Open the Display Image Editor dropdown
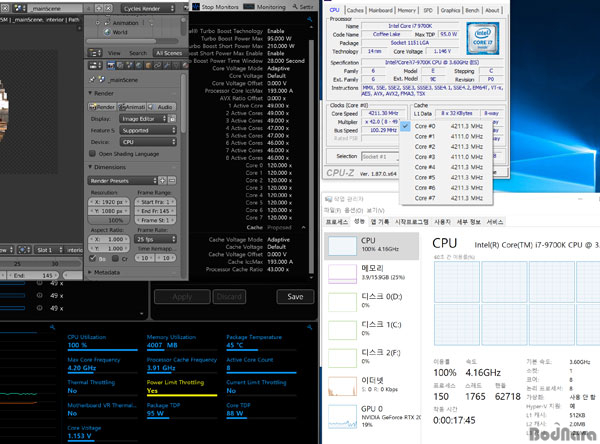 [143, 119]
